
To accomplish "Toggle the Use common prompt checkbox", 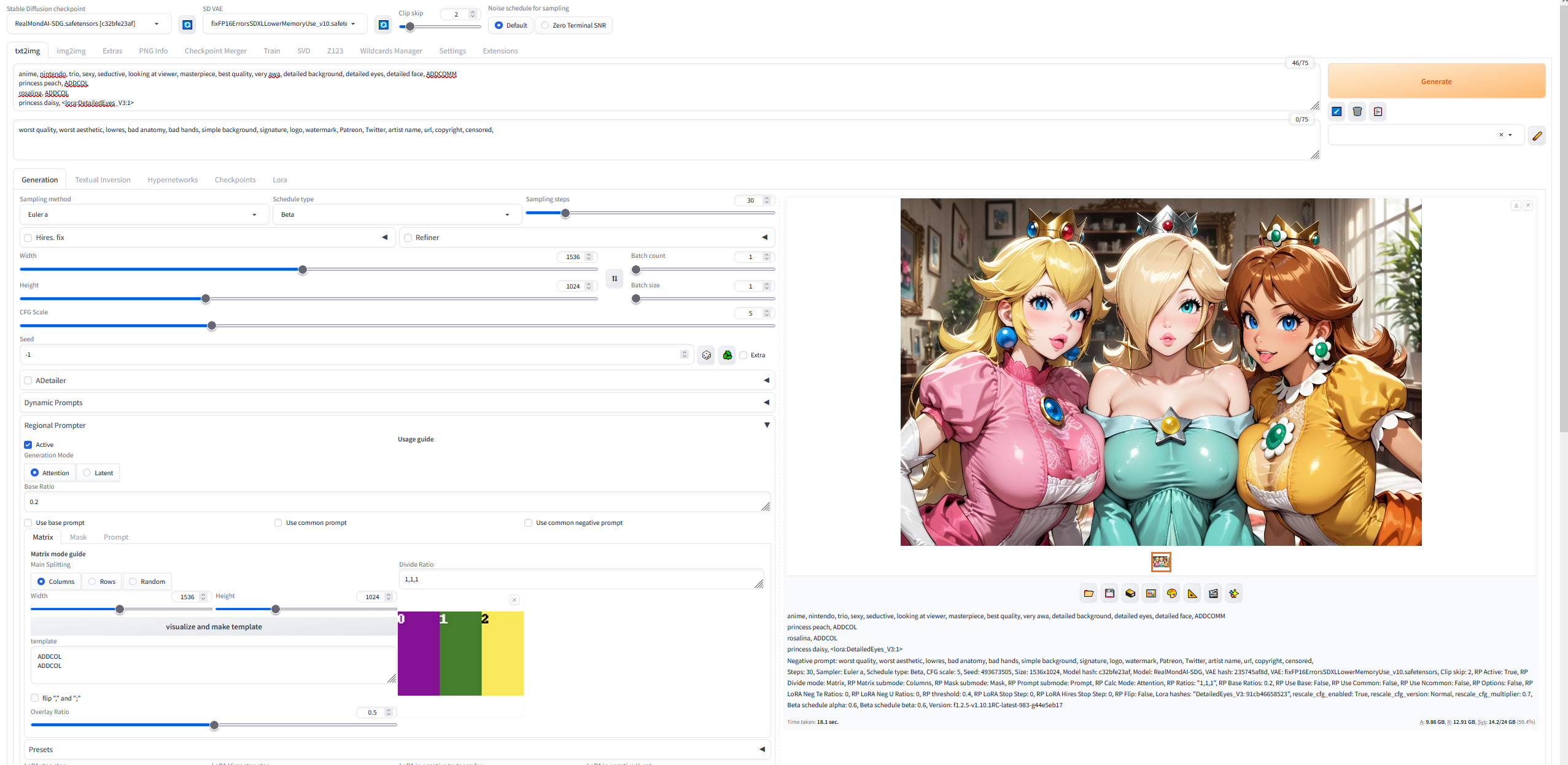I will pos(278,522).
